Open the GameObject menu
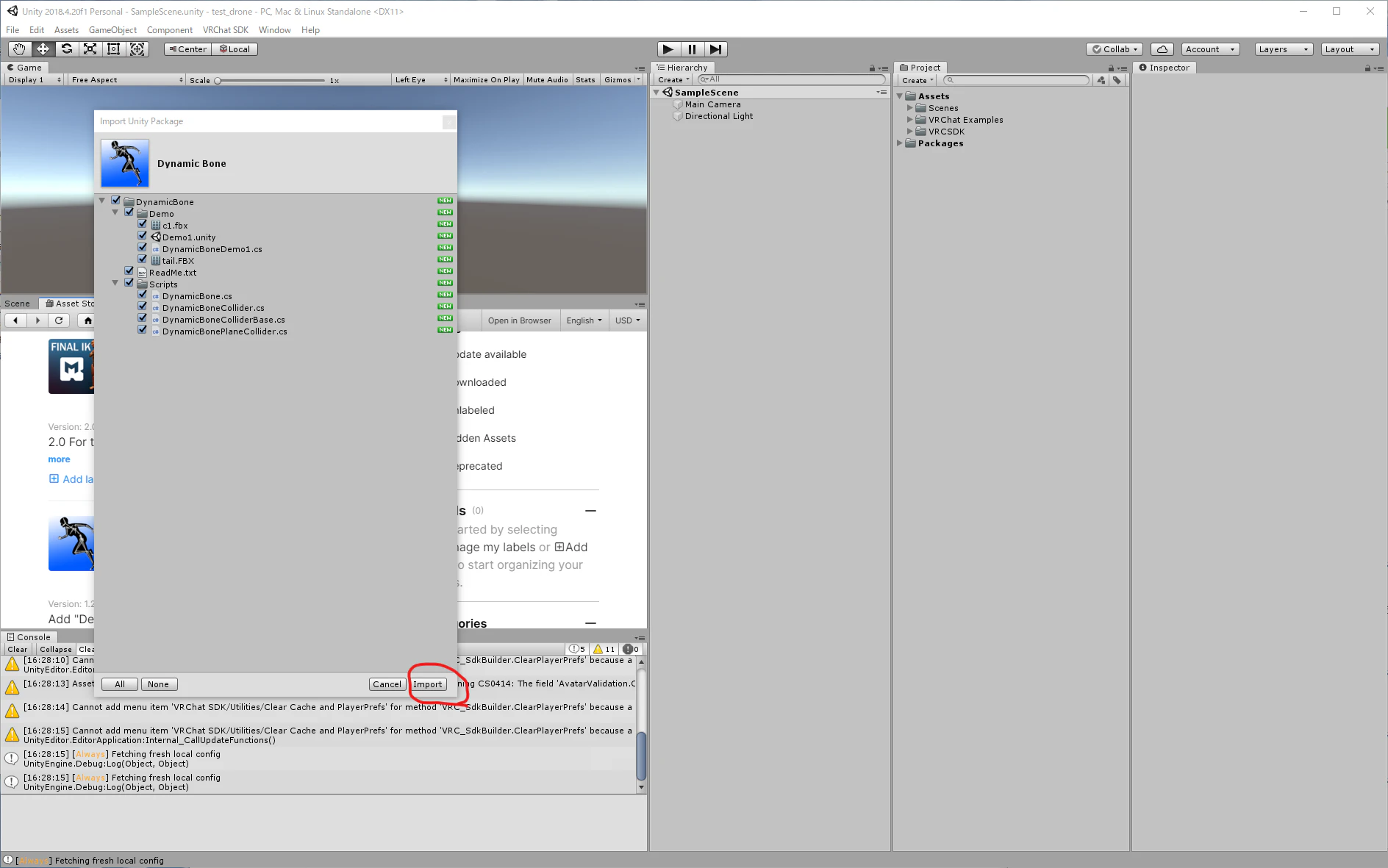1388x868 pixels. pos(112,30)
